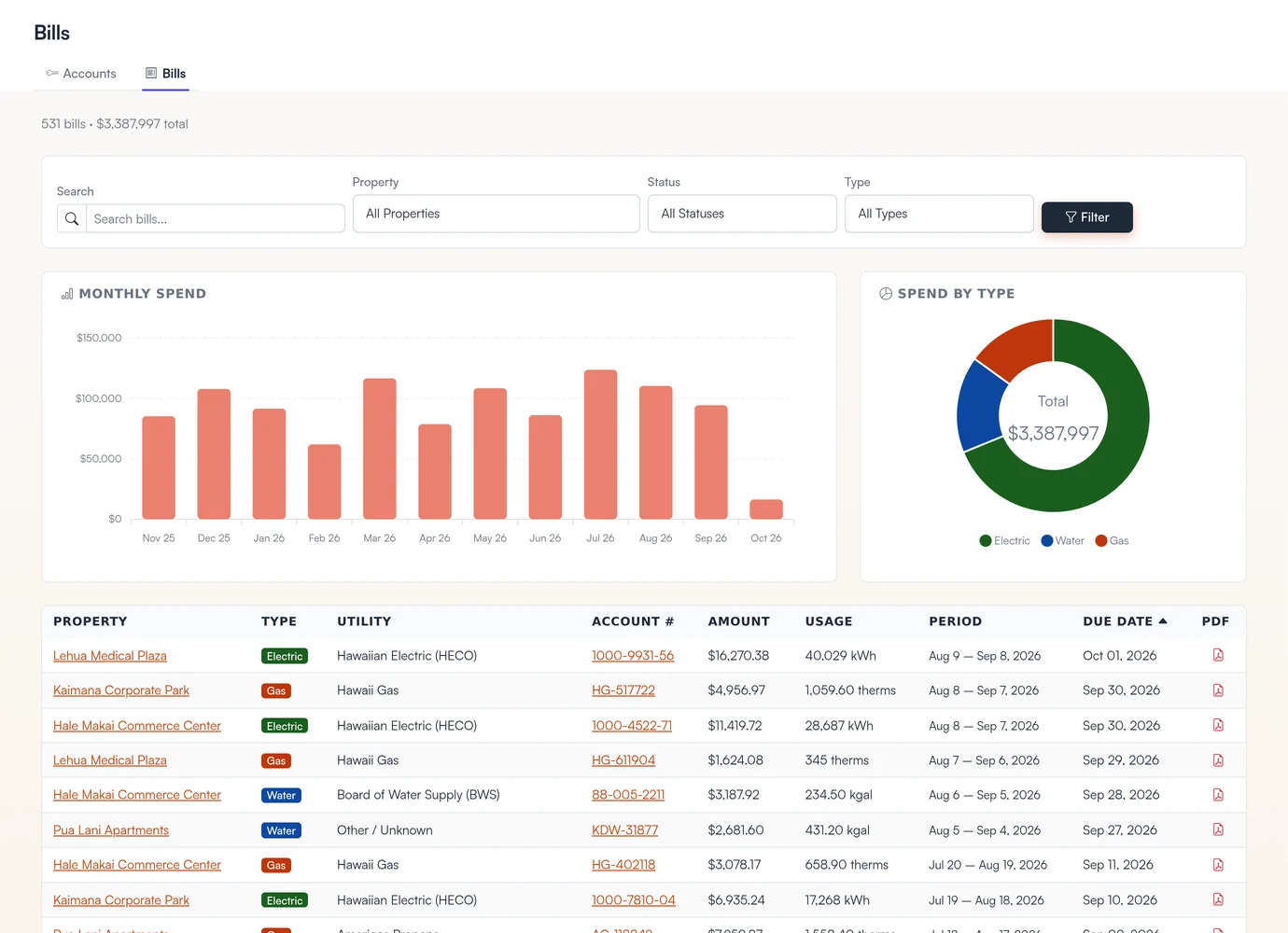The height and width of the screenshot is (933, 1288).
Task: Click the Electric badge in 1000-9931-56 row
Action: [x=285, y=656]
